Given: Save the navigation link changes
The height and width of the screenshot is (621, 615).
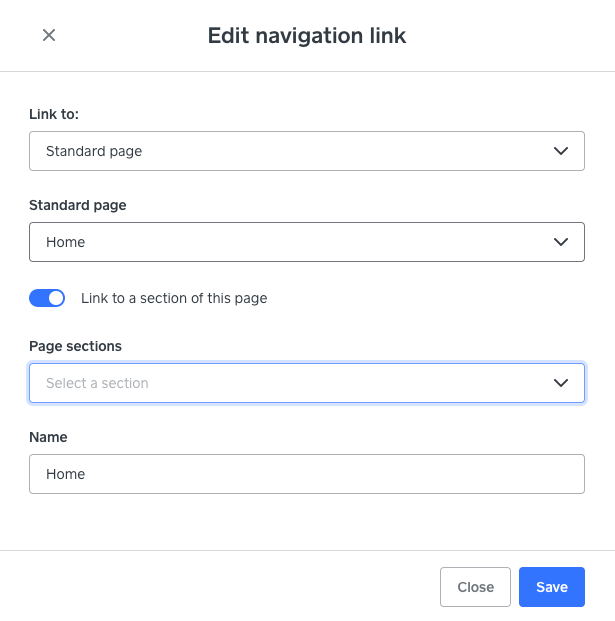Looking at the screenshot, I should pos(551,587).
